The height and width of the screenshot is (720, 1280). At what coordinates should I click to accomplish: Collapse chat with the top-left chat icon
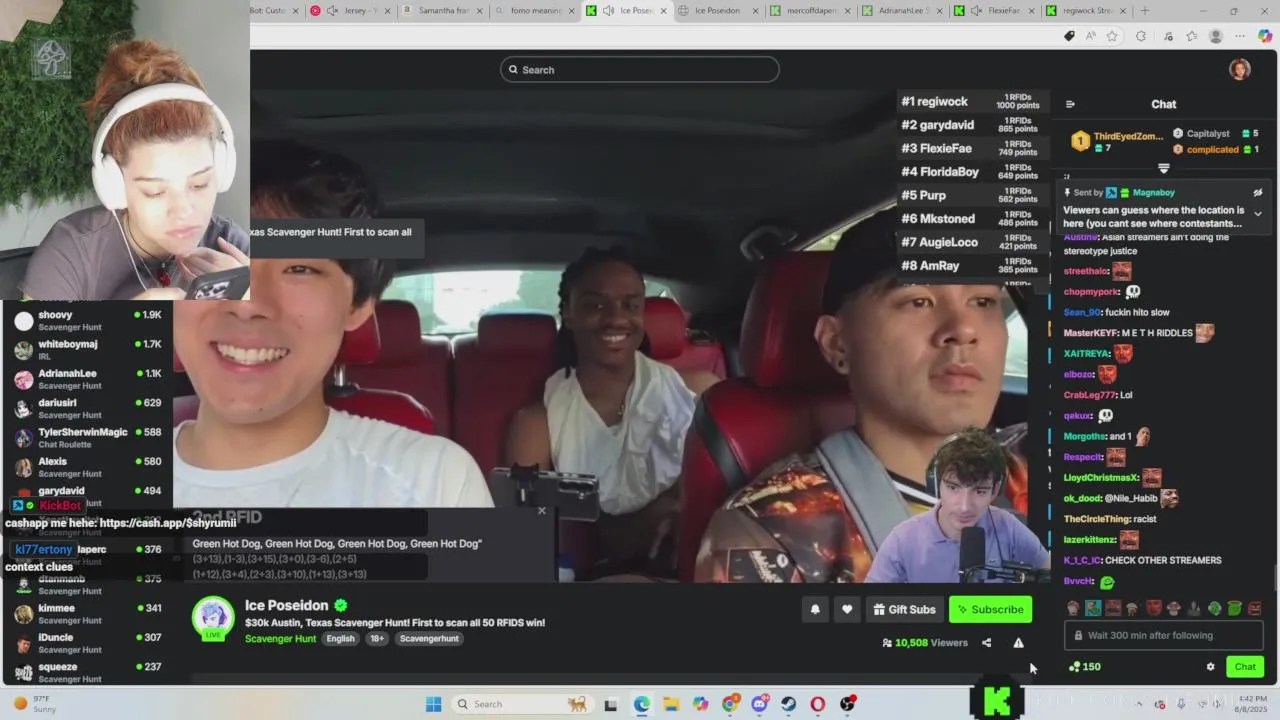coord(1070,104)
